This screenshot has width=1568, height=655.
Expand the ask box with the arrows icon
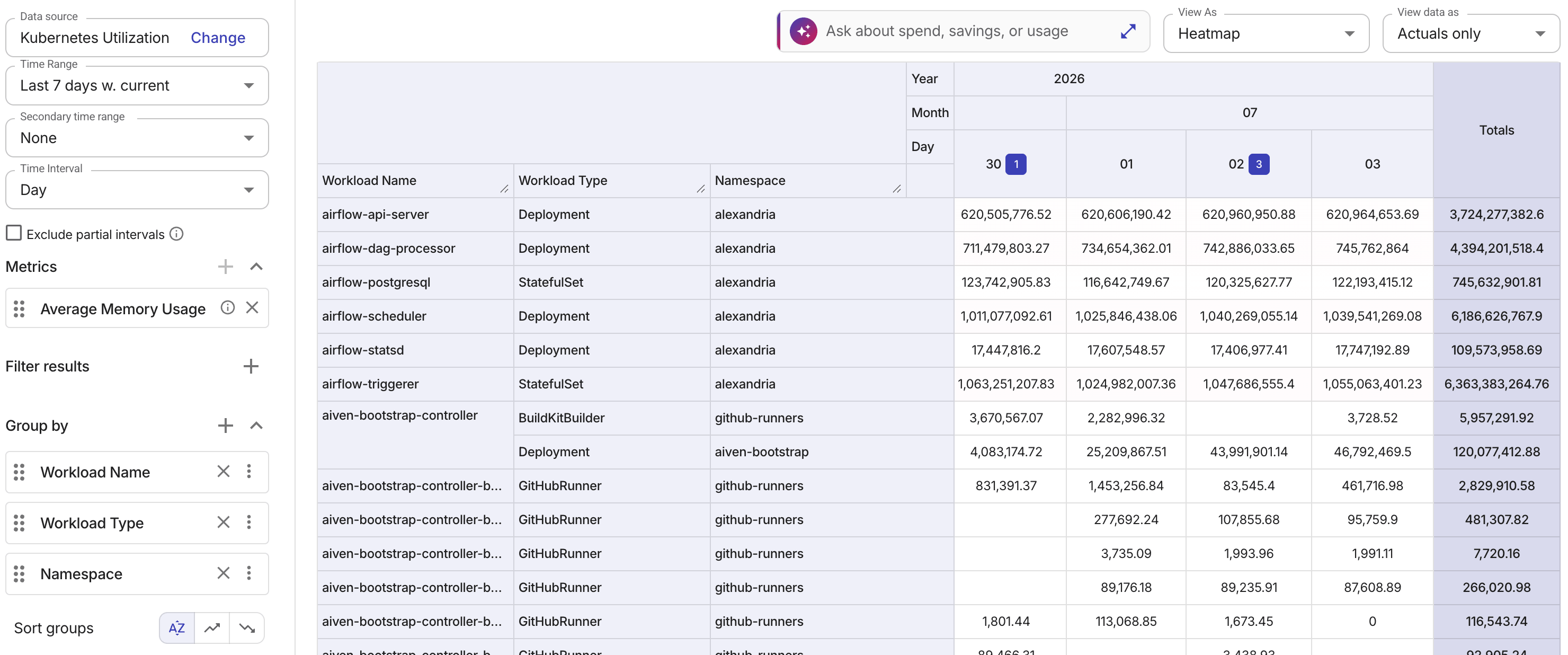pos(1128,31)
